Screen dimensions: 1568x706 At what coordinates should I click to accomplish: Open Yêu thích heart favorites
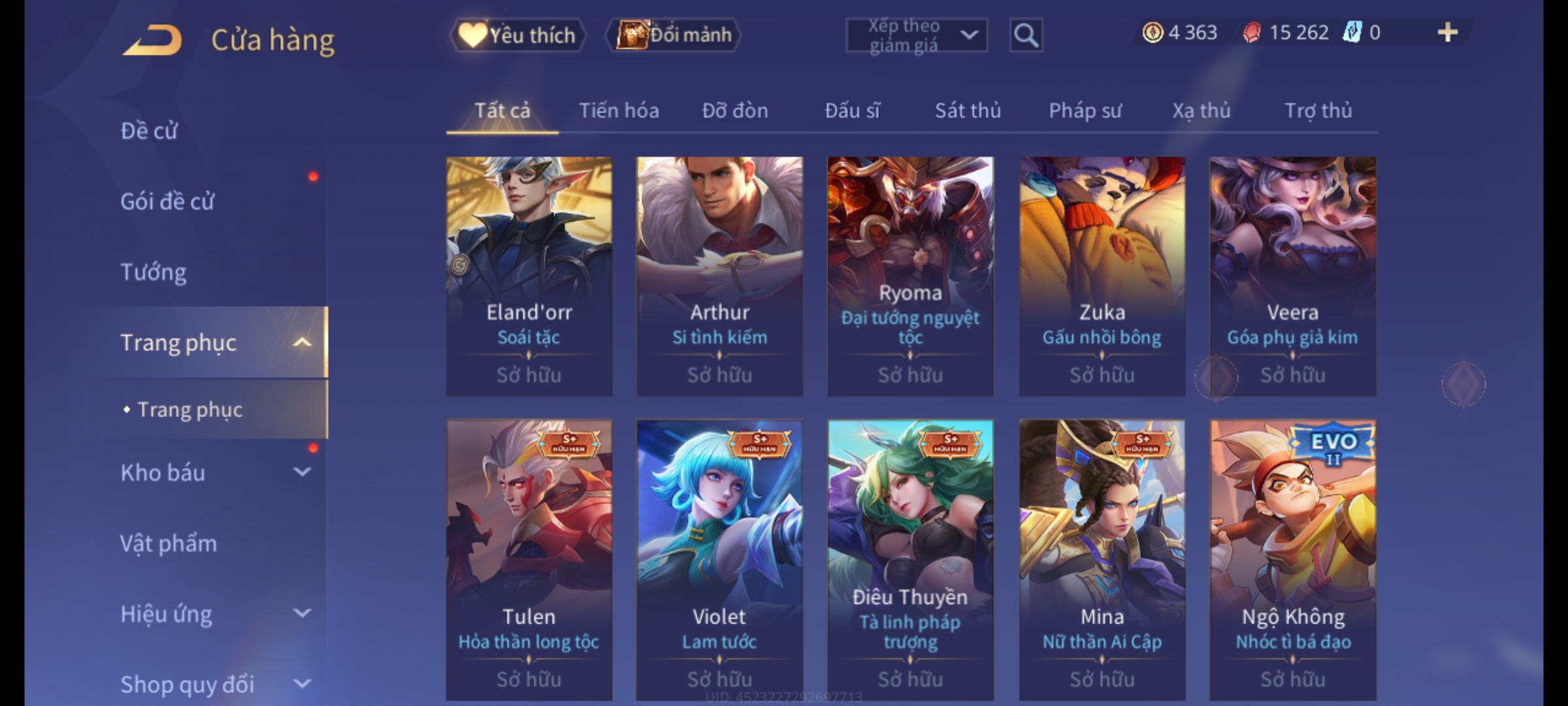[517, 35]
